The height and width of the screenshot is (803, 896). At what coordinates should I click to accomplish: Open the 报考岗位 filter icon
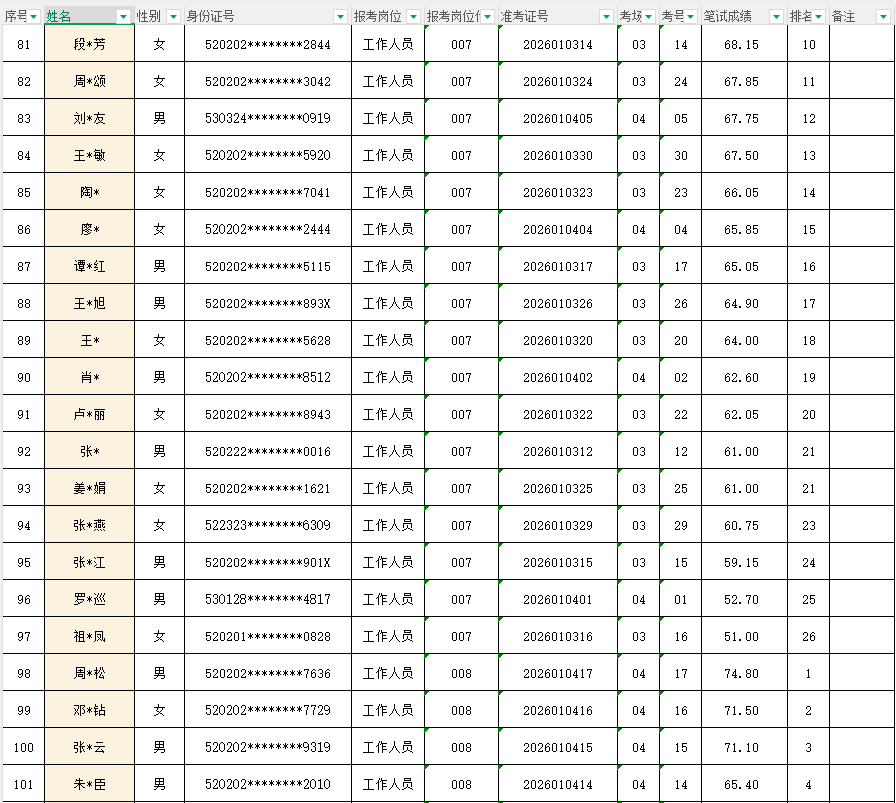tap(413, 16)
